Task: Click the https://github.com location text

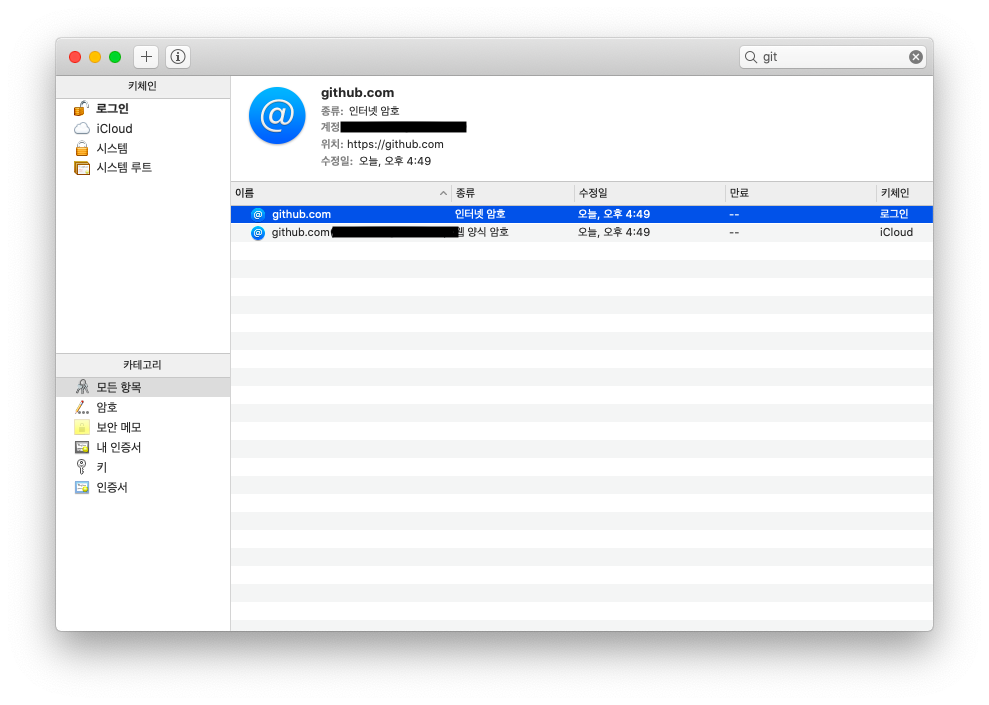Action: 395,144
